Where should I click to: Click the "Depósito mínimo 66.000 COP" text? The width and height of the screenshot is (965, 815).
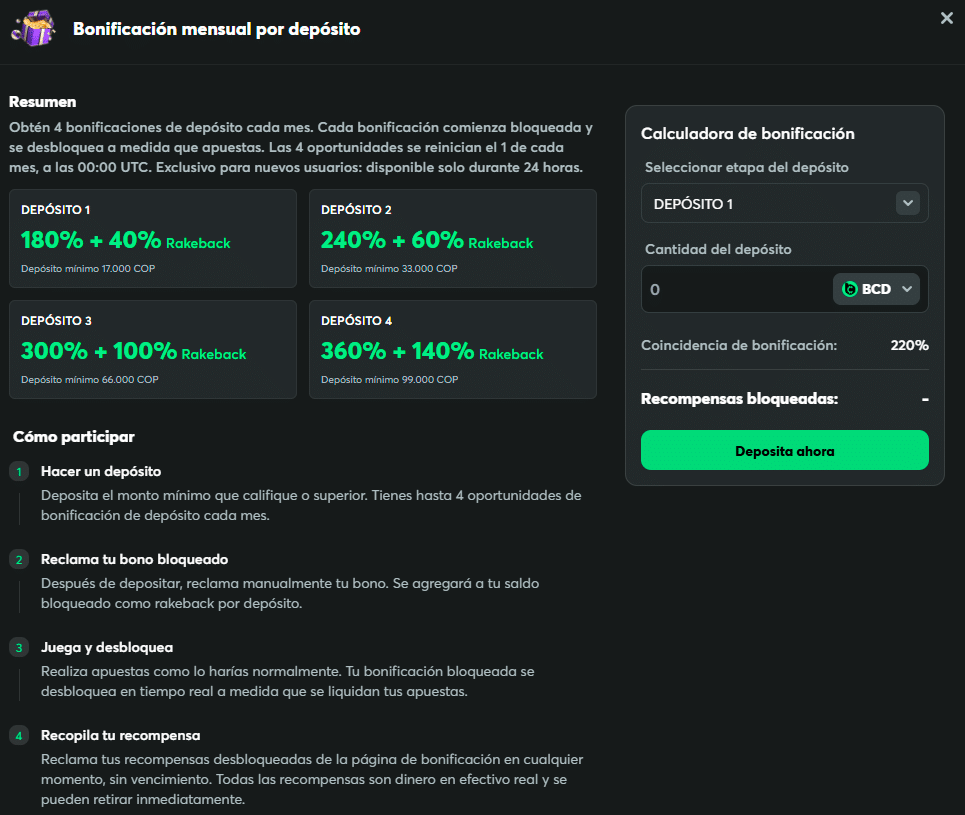[x=90, y=380]
